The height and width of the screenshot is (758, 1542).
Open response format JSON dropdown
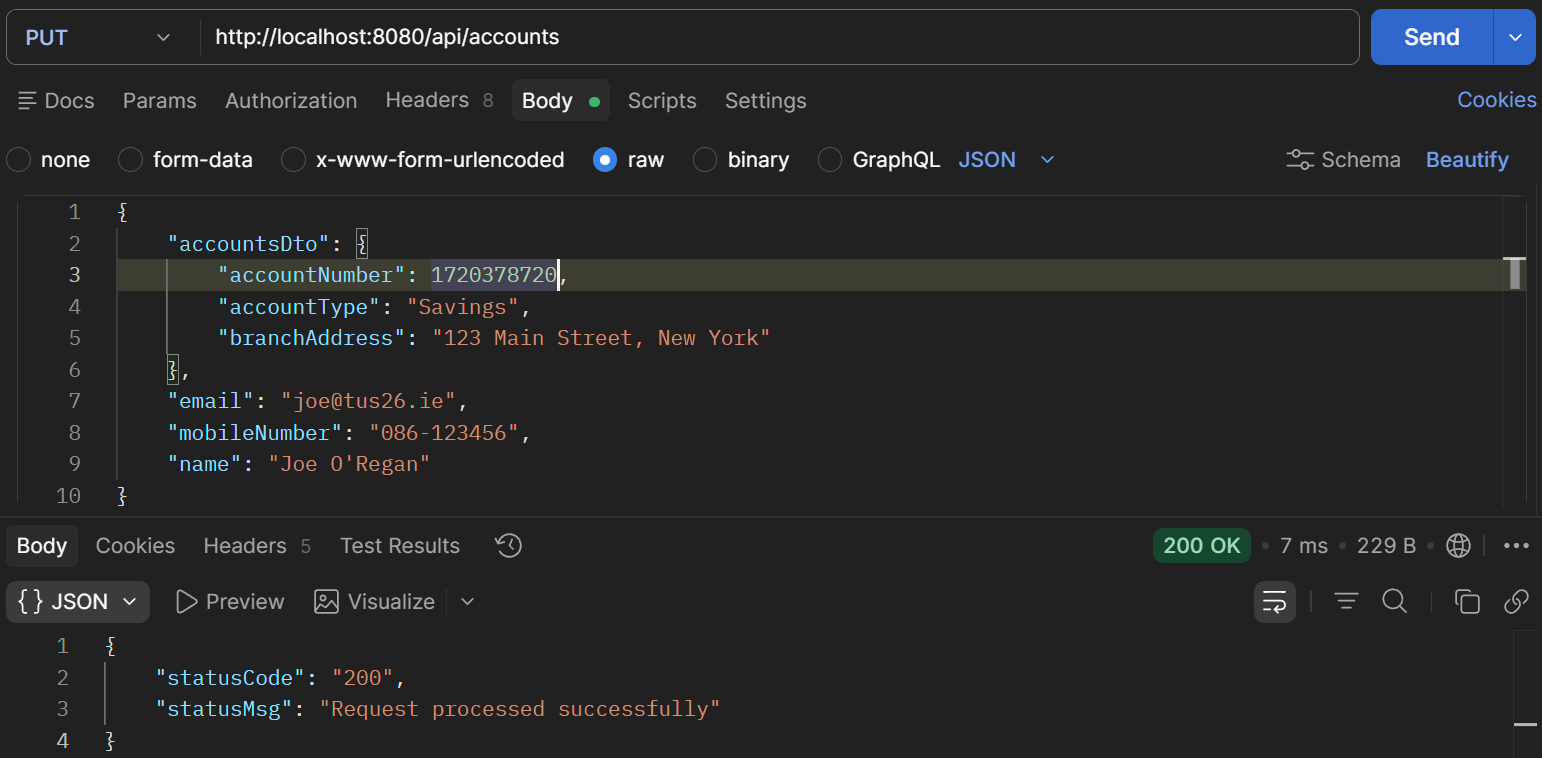tap(78, 602)
